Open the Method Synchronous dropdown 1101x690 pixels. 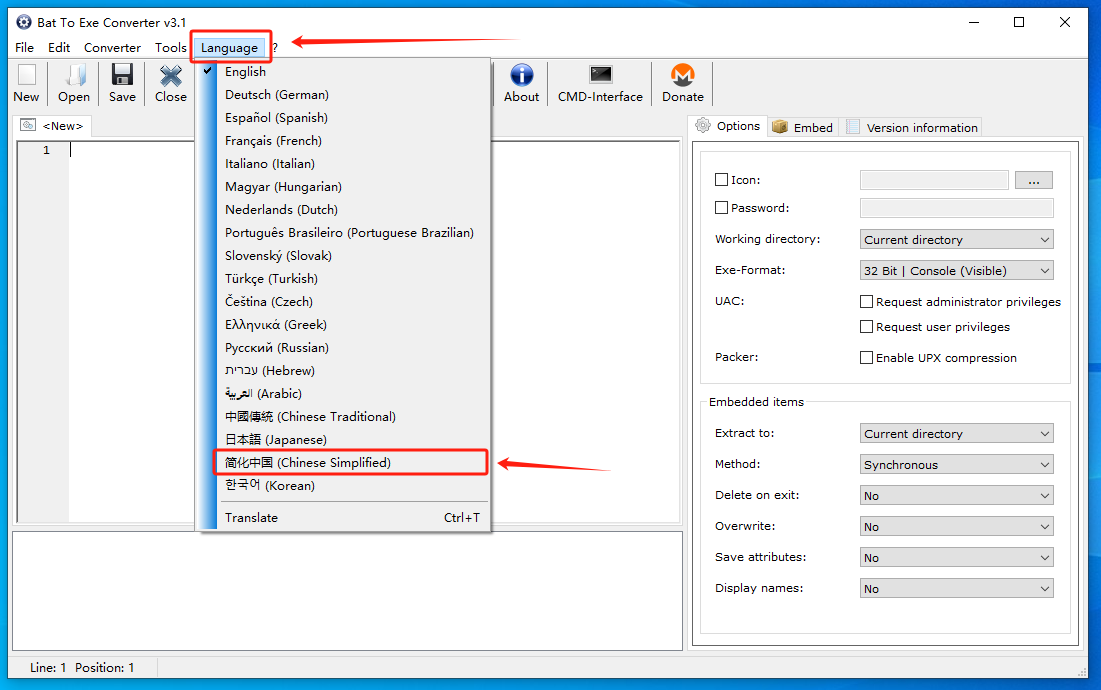point(956,464)
